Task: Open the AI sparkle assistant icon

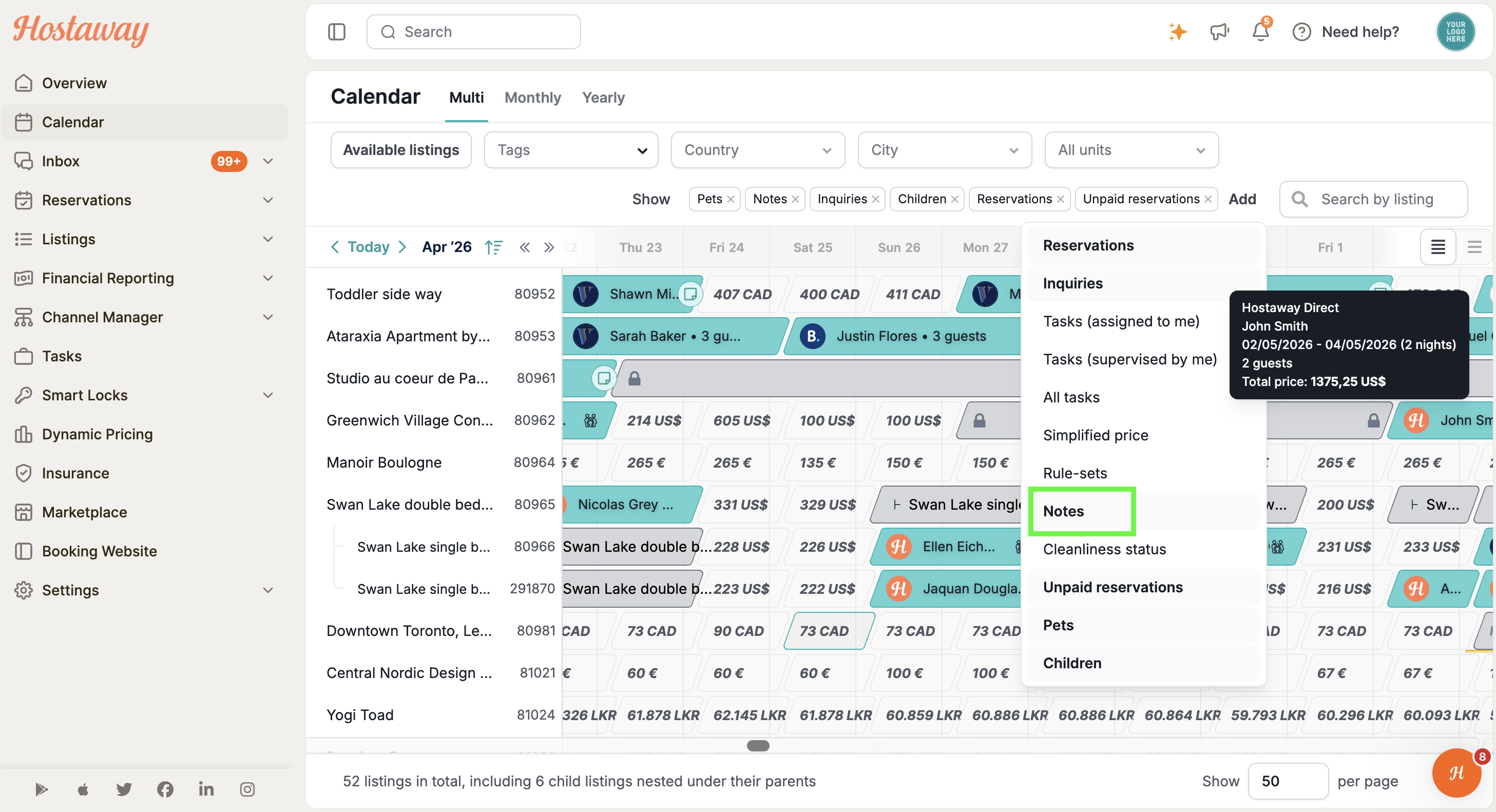Action: pyautogui.click(x=1177, y=32)
